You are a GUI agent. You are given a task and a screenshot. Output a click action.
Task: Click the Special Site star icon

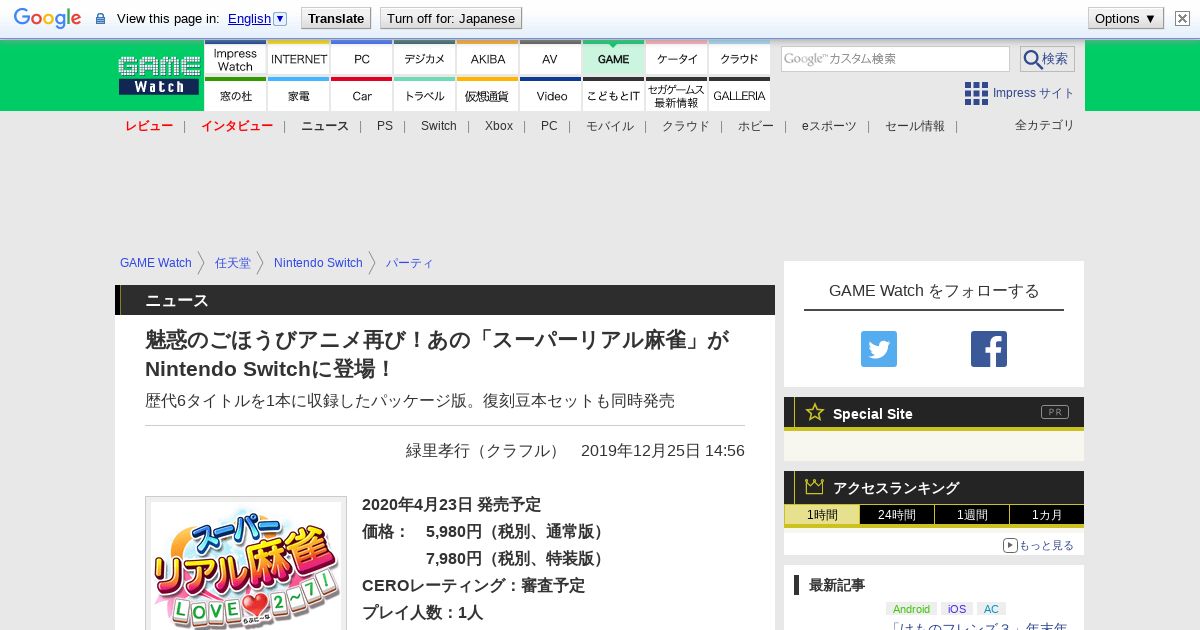815,412
